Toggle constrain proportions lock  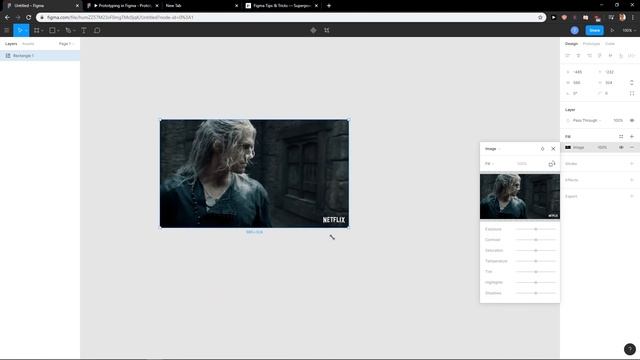[x=632, y=82]
